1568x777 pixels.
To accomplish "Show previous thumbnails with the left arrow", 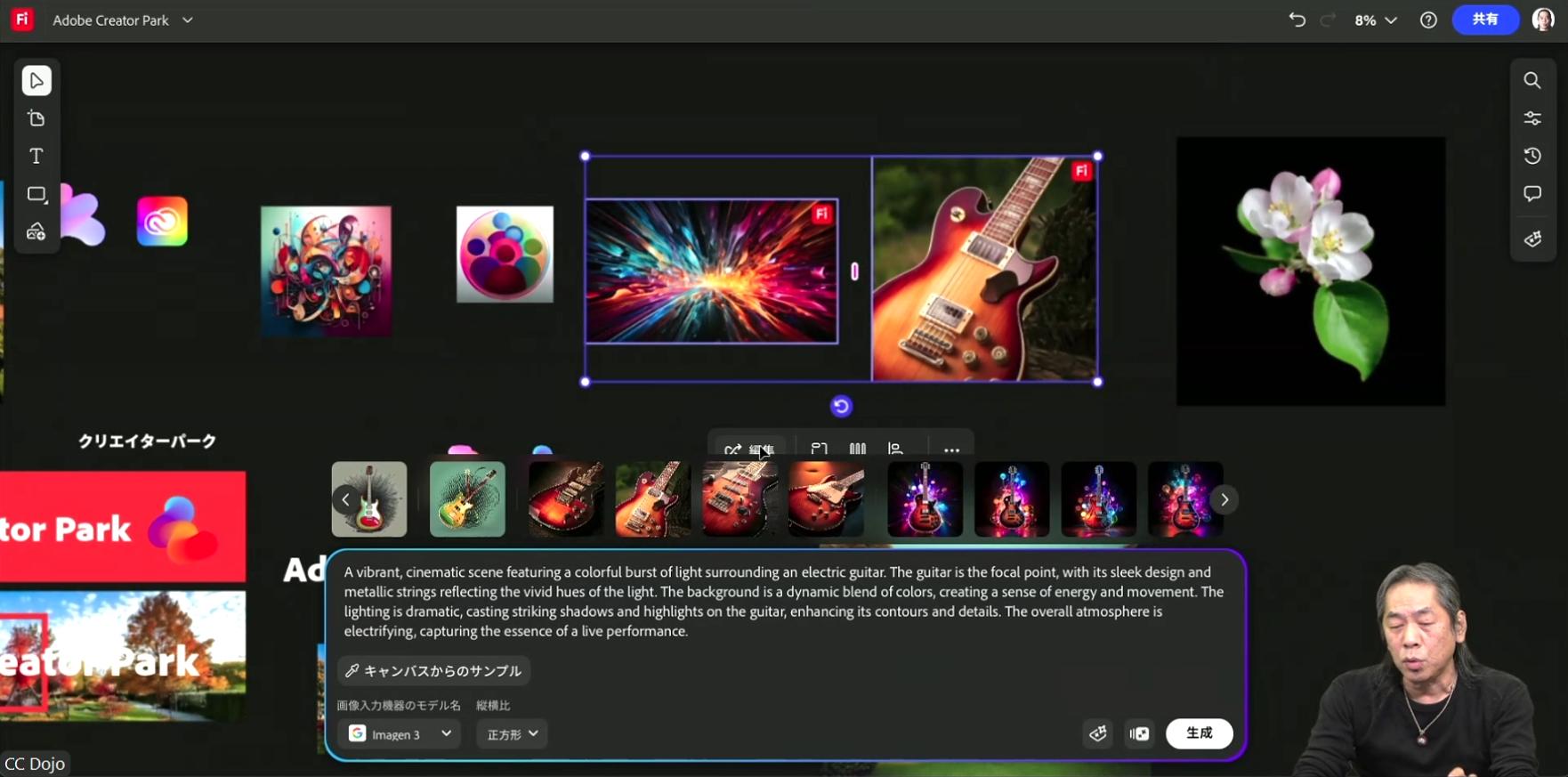I will 345,500.
